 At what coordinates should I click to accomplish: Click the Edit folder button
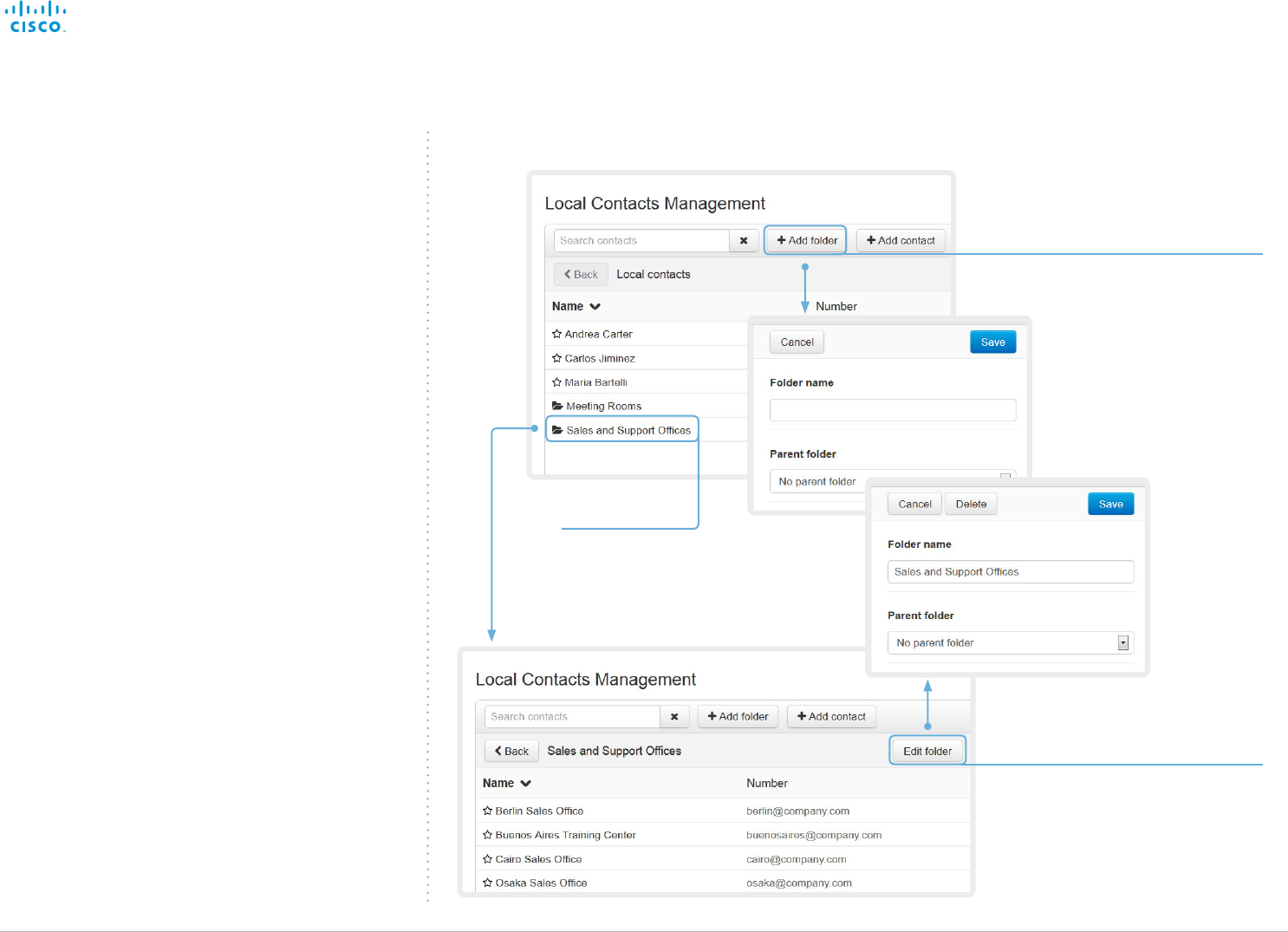click(927, 751)
